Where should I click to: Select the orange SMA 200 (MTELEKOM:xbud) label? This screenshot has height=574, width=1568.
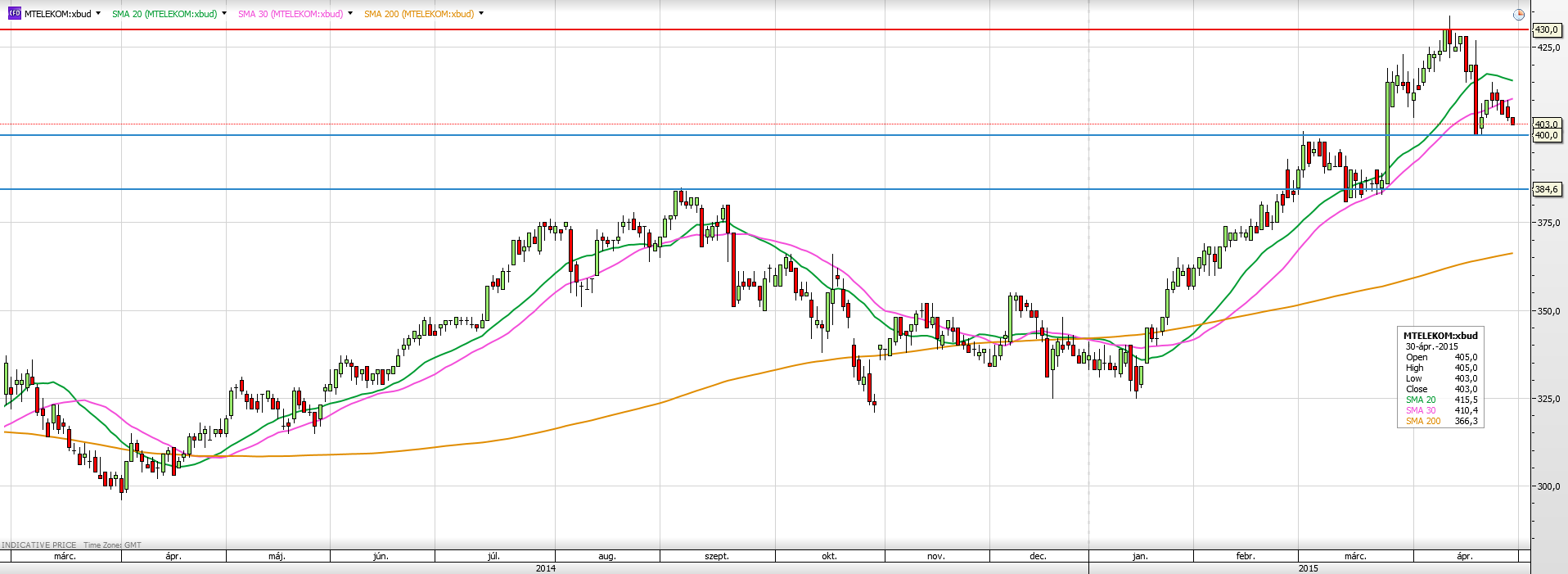419,14
